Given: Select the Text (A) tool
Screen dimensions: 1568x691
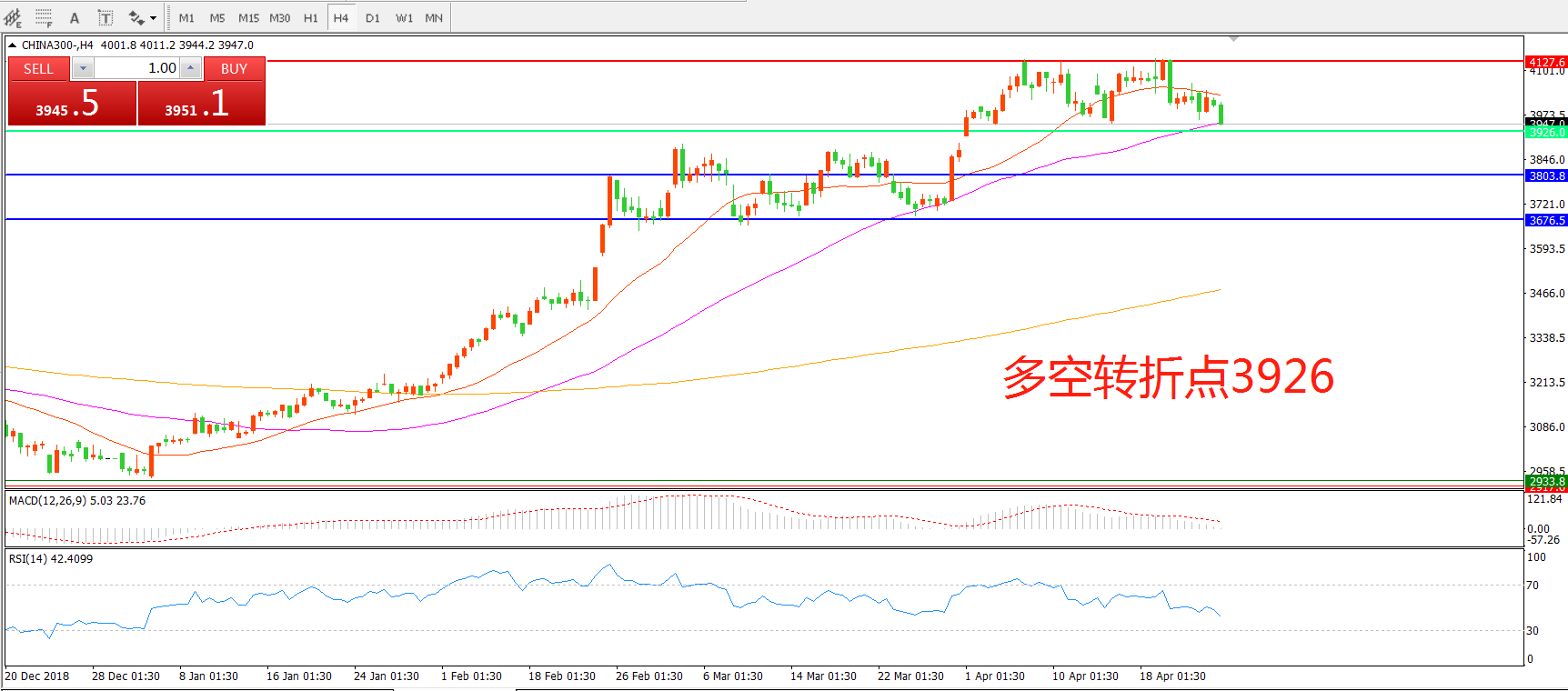Looking at the screenshot, I should pos(75,17).
